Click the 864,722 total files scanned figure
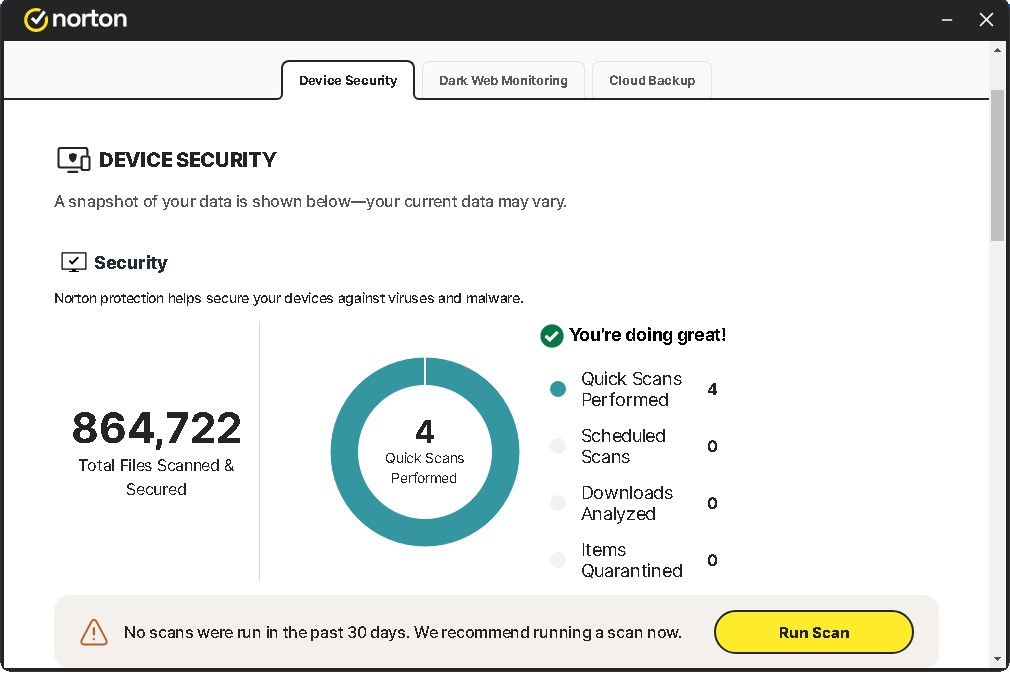 (157, 429)
